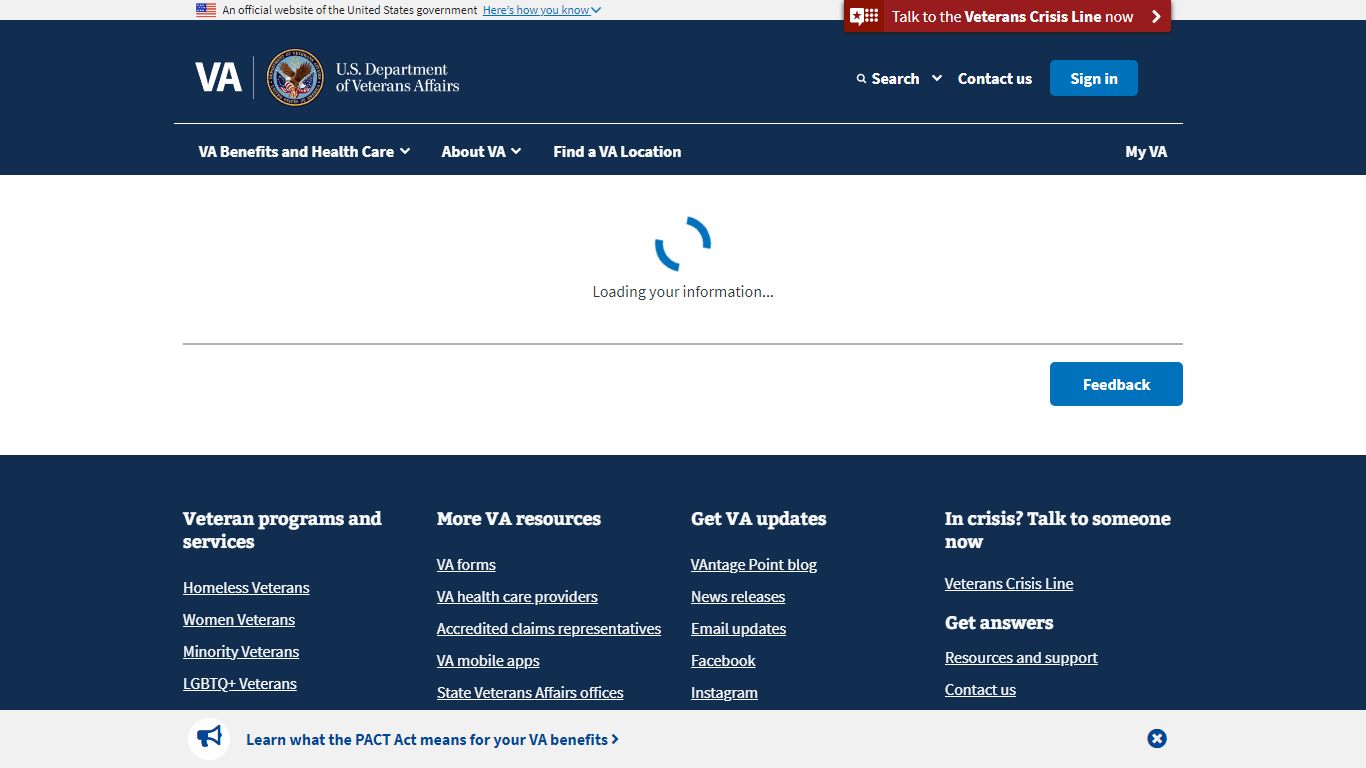Click the VA logo in header
Viewport: 1366px width, 768px height.
[x=218, y=77]
